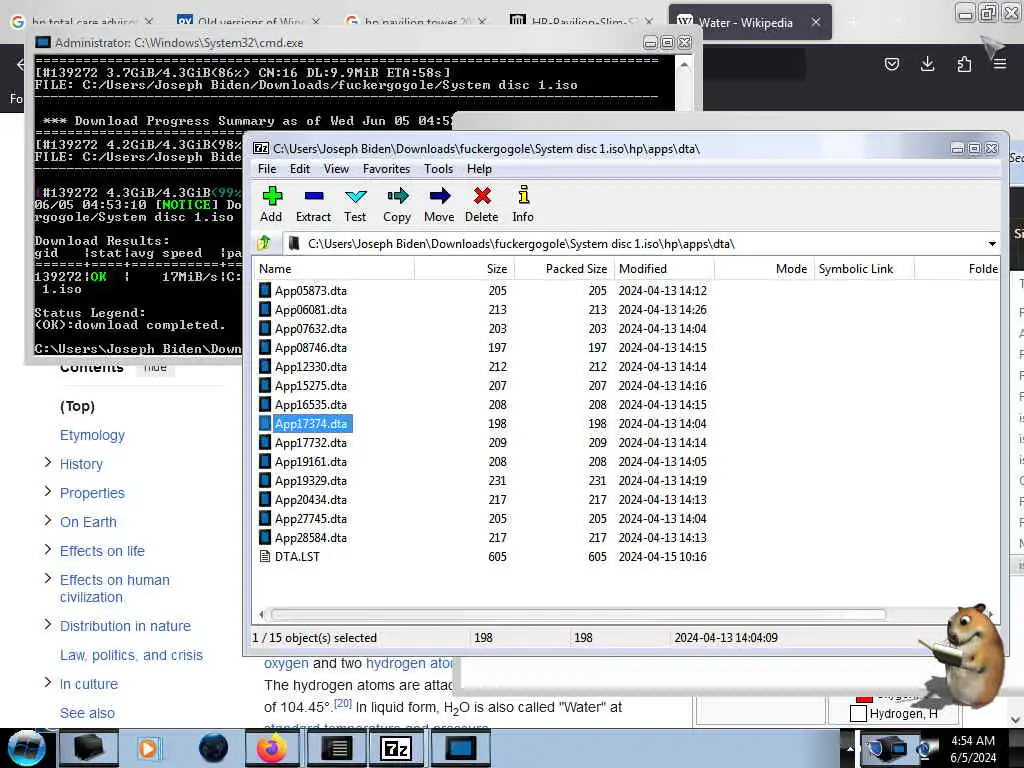Select the DTA.LST file name

tap(297, 556)
